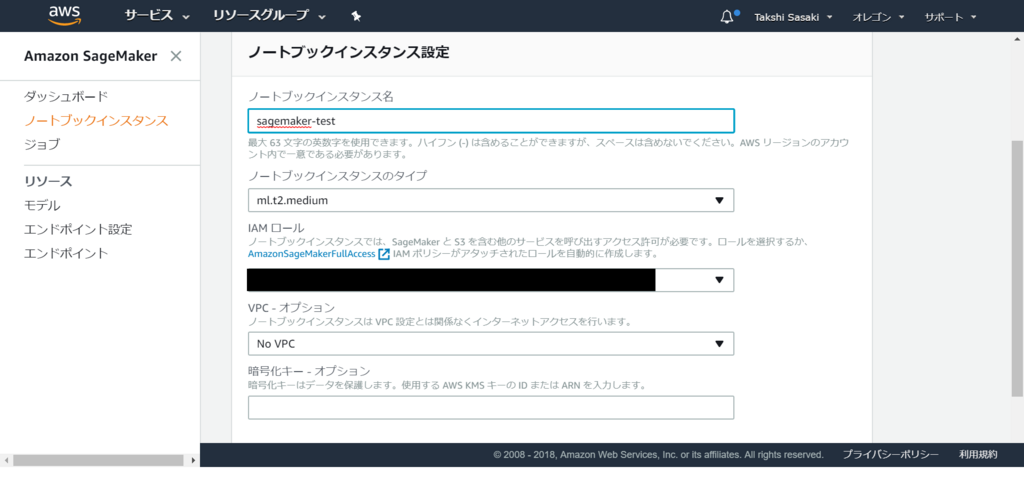Select ノートブックインスタンス in sidebar
1024x491 pixels.
pos(96,121)
